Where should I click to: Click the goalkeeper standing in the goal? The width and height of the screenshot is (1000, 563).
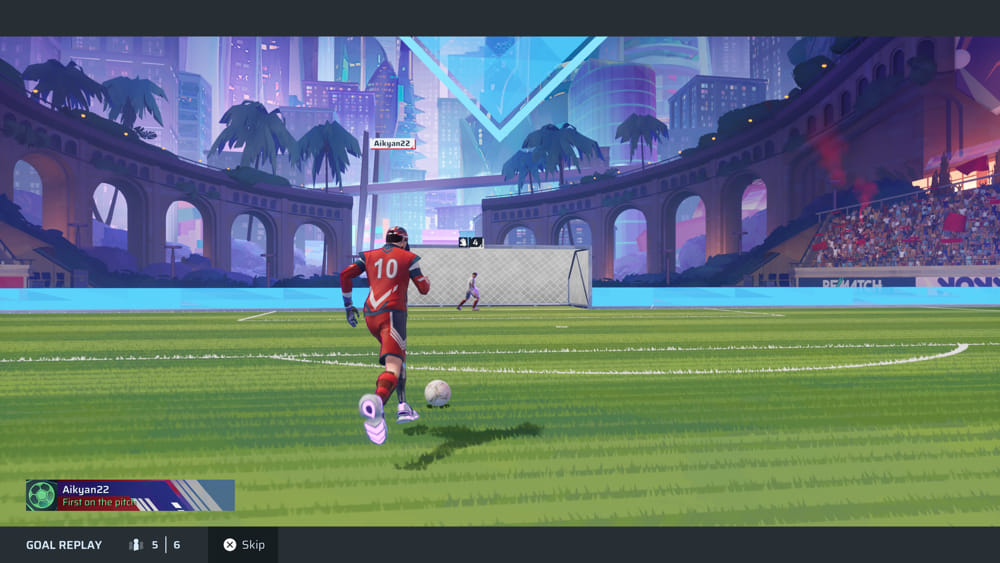pyautogui.click(x=471, y=290)
